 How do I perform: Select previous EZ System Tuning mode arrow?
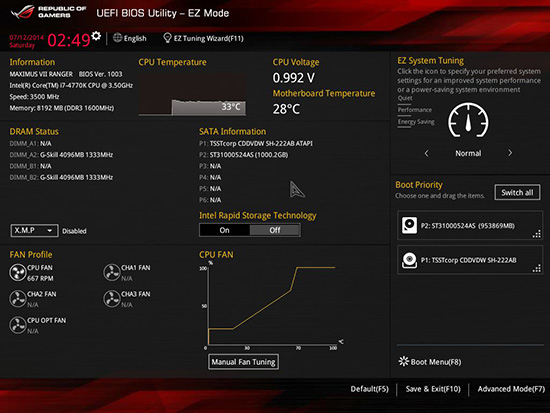pyautogui.click(x=427, y=153)
